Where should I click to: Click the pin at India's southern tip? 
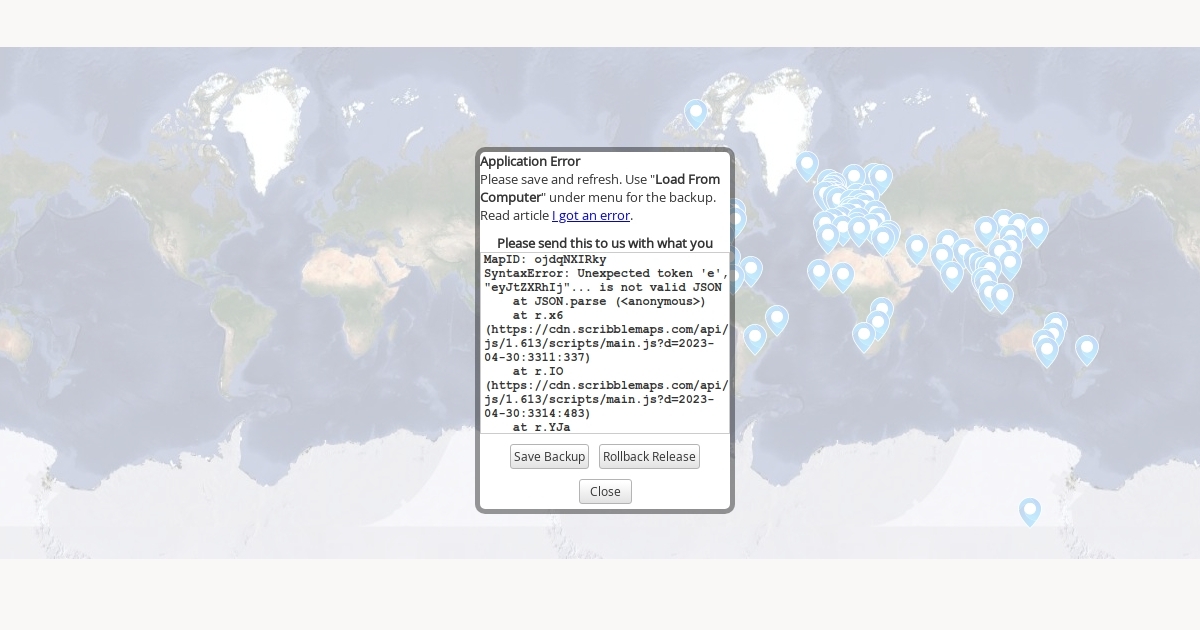click(952, 275)
